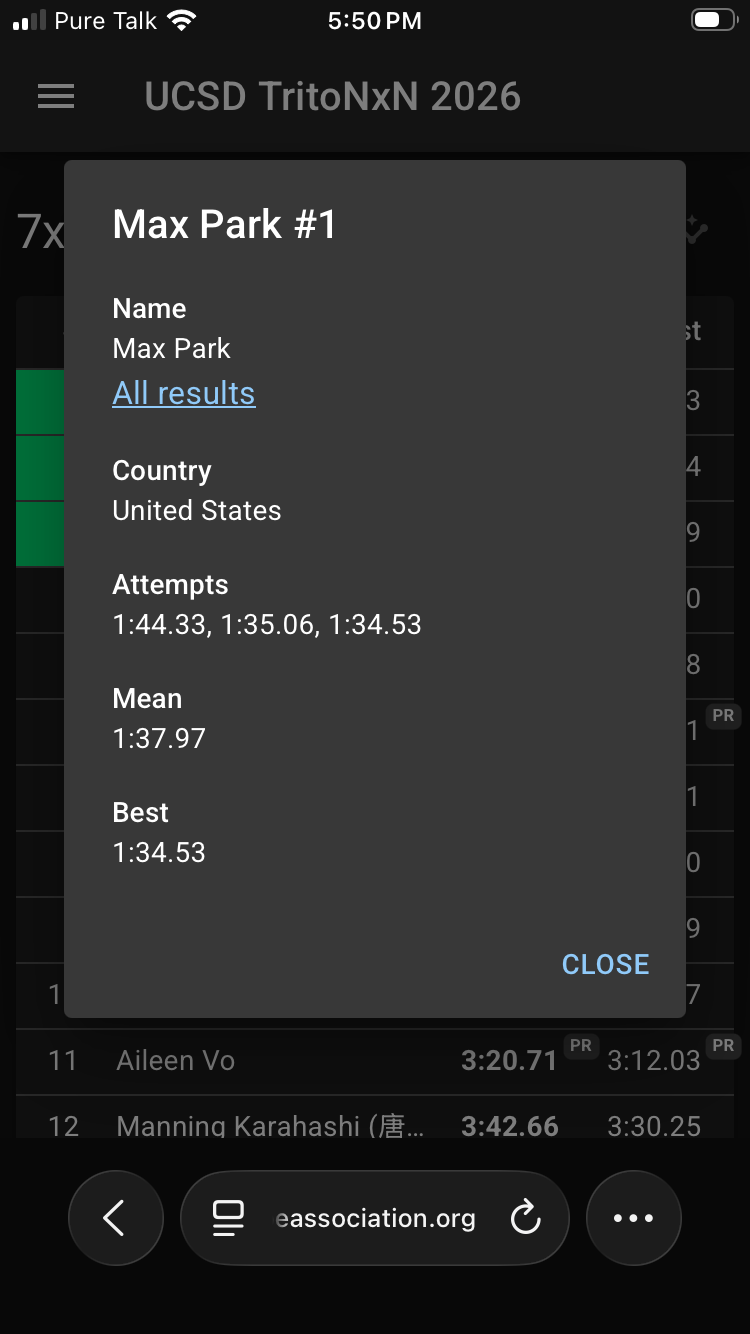
Task: Tap the Max Park #1 dialog heading
Action: (x=225, y=224)
